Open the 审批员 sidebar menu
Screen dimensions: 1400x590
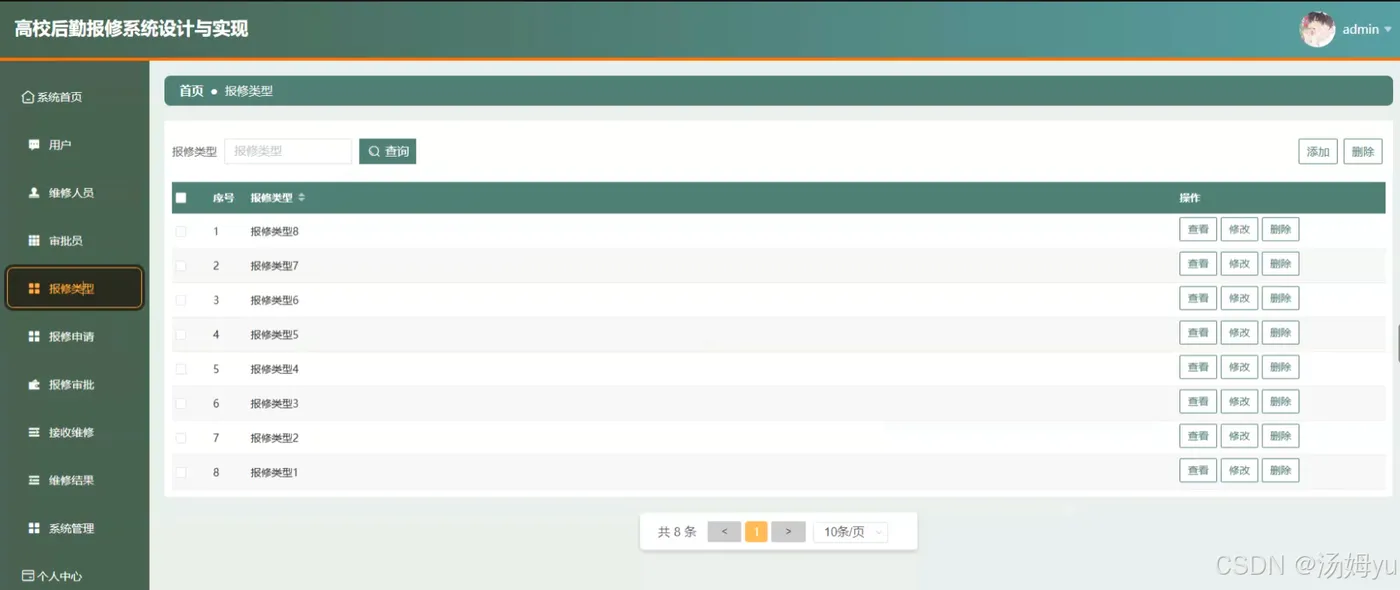click(74, 240)
